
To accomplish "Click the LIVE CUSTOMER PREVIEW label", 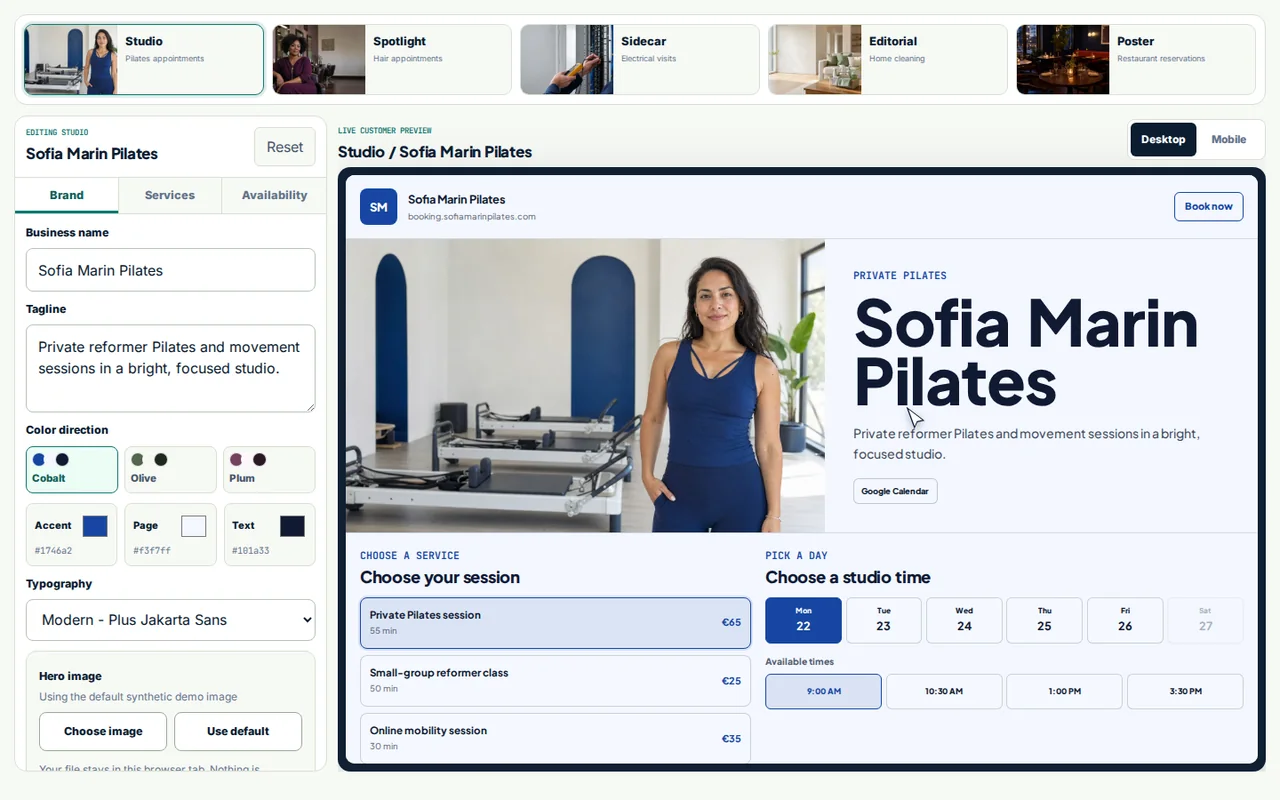I will tap(385, 131).
